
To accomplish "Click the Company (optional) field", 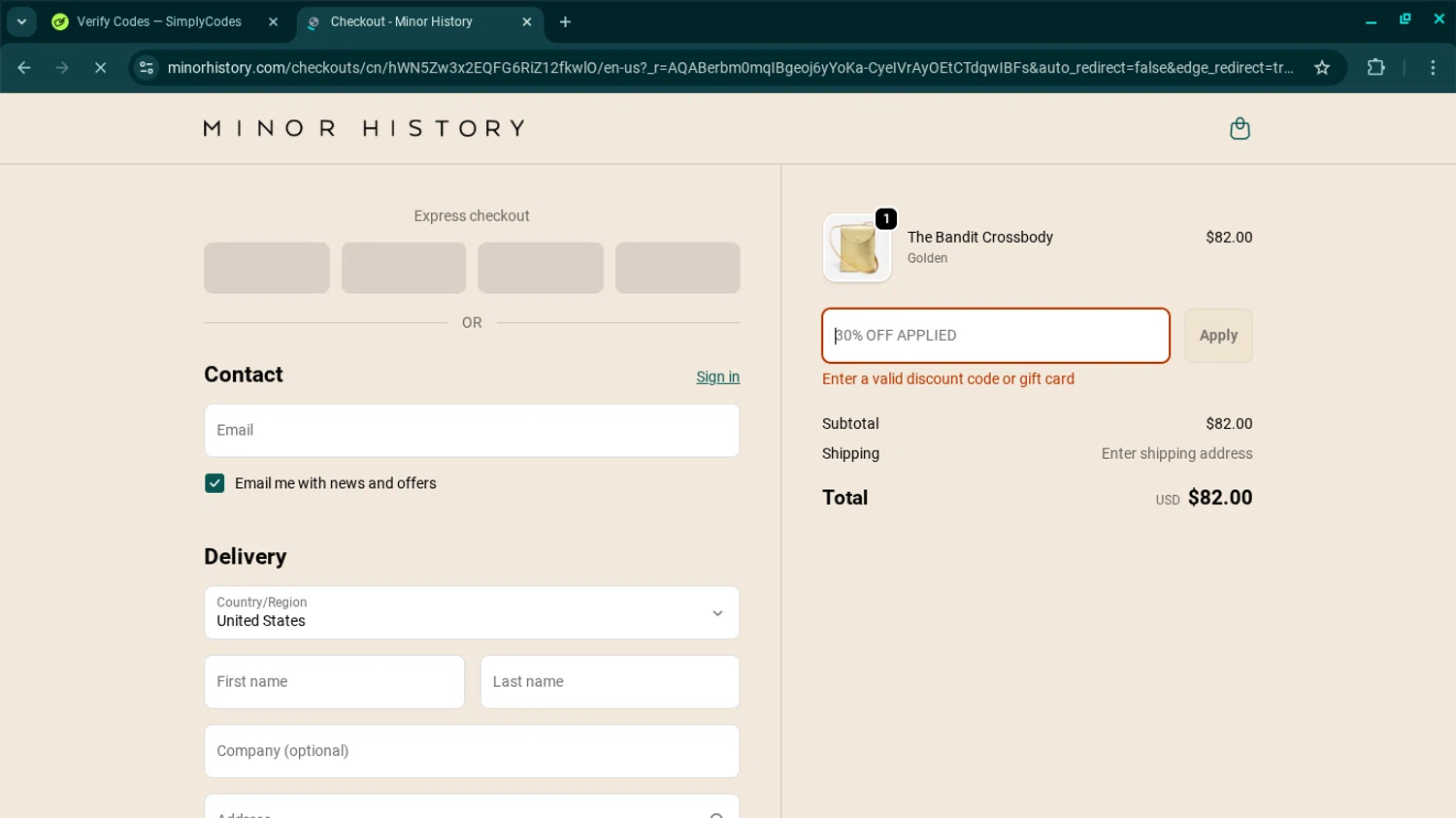I will [x=472, y=751].
